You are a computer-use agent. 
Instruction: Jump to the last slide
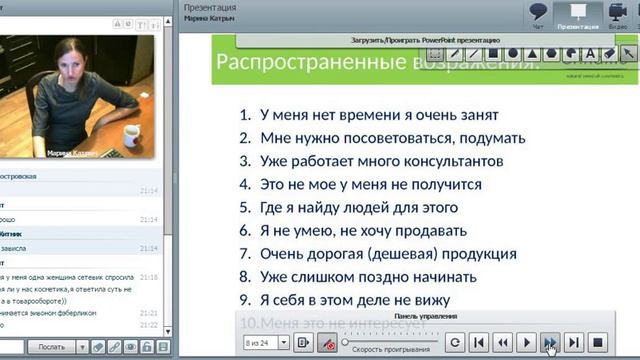tap(573, 342)
